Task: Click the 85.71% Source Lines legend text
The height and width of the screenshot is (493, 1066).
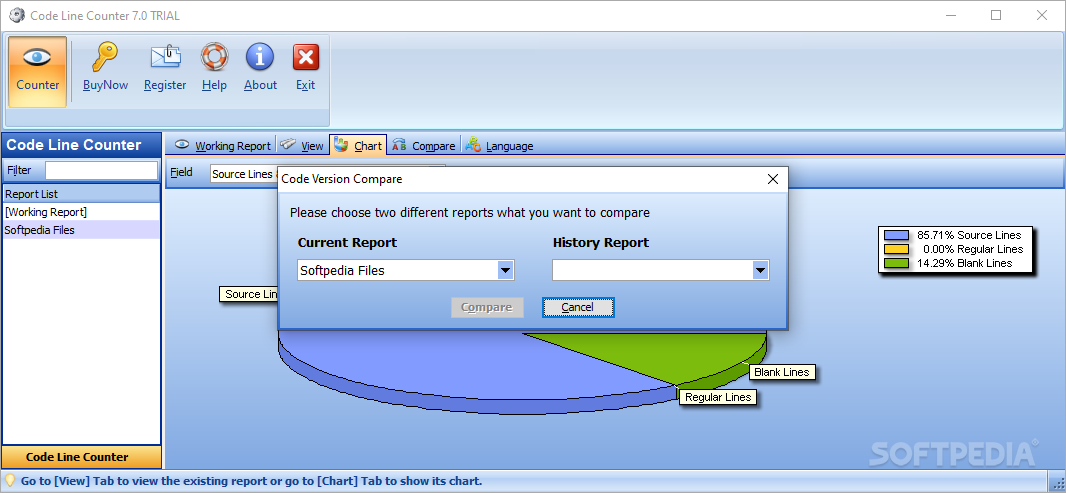Action: (969, 235)
